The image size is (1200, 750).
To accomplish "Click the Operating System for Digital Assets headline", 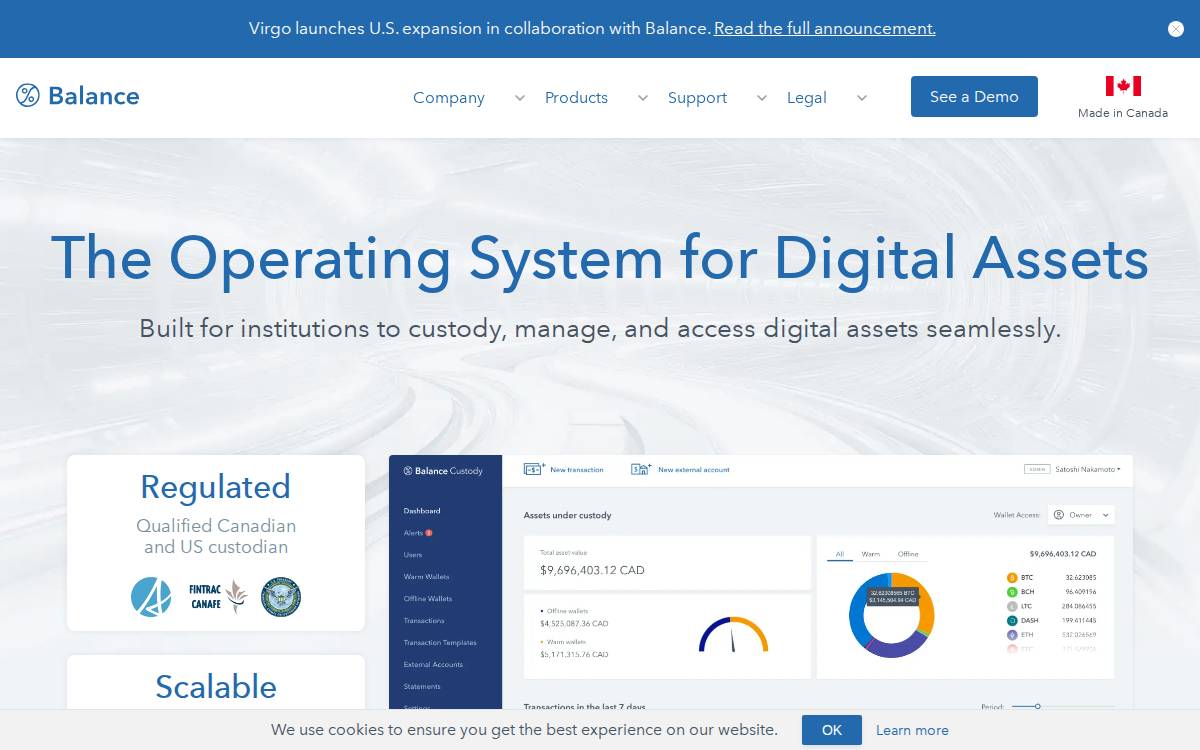I will click(x=600, y=258).
